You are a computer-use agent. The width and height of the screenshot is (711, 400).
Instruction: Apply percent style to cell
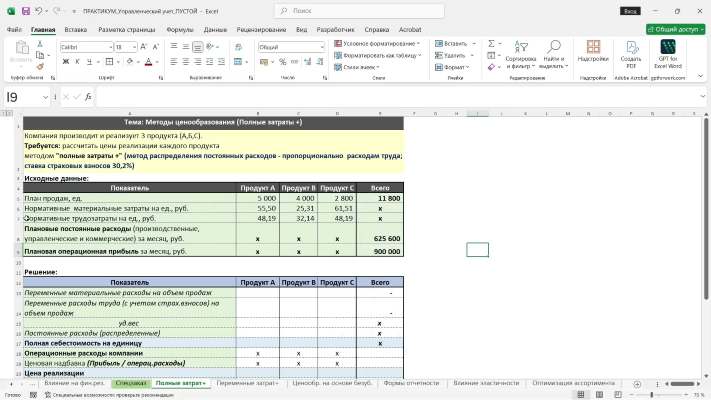click(282, 62)
